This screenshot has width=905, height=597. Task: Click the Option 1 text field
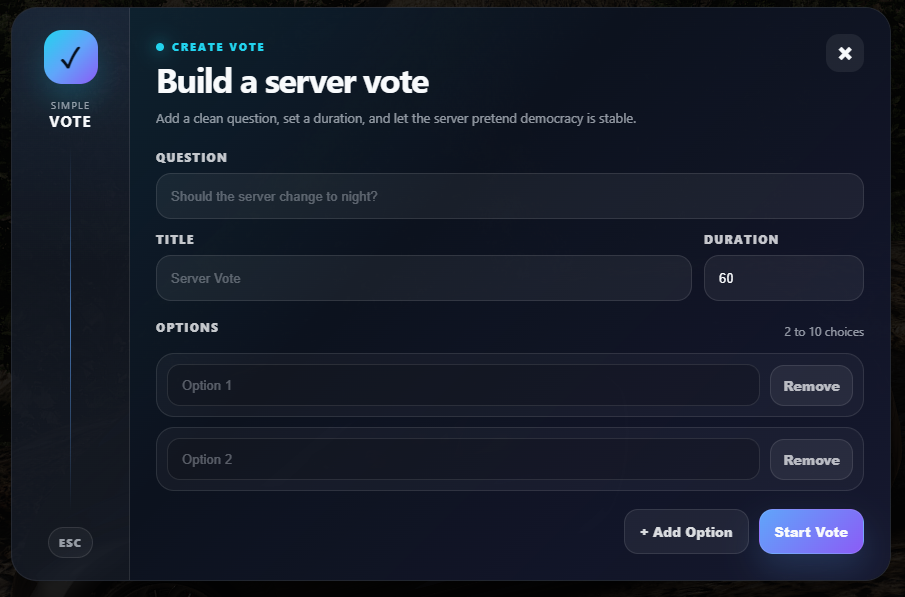(463, 385)
